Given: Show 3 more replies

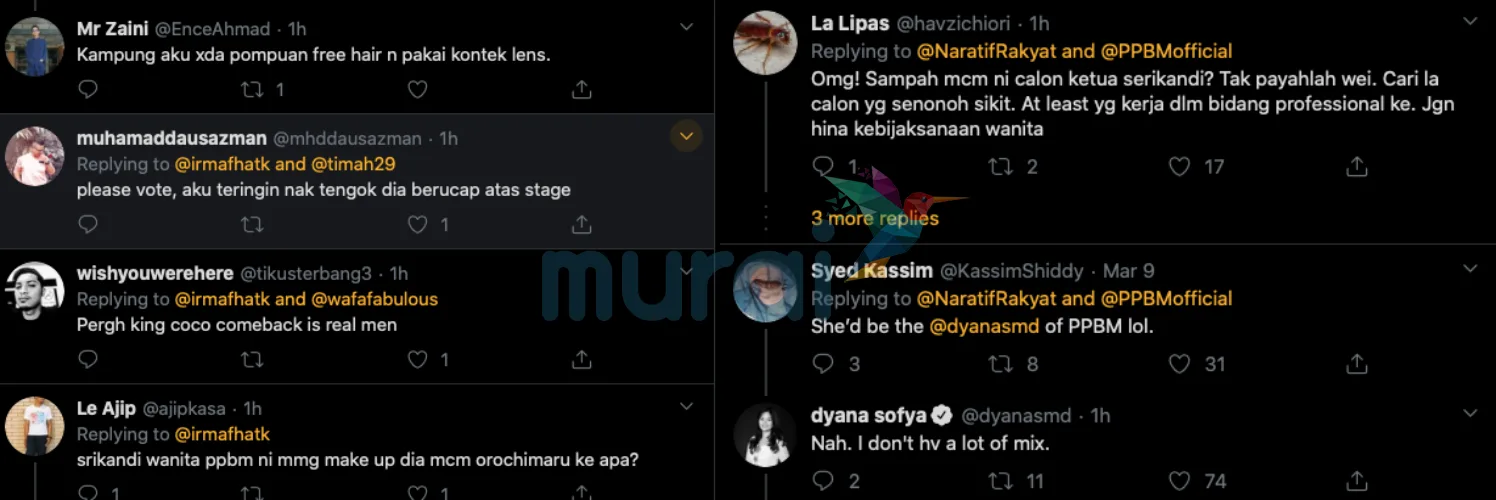Looking at the screenshot, I should (x=875, y=218).
